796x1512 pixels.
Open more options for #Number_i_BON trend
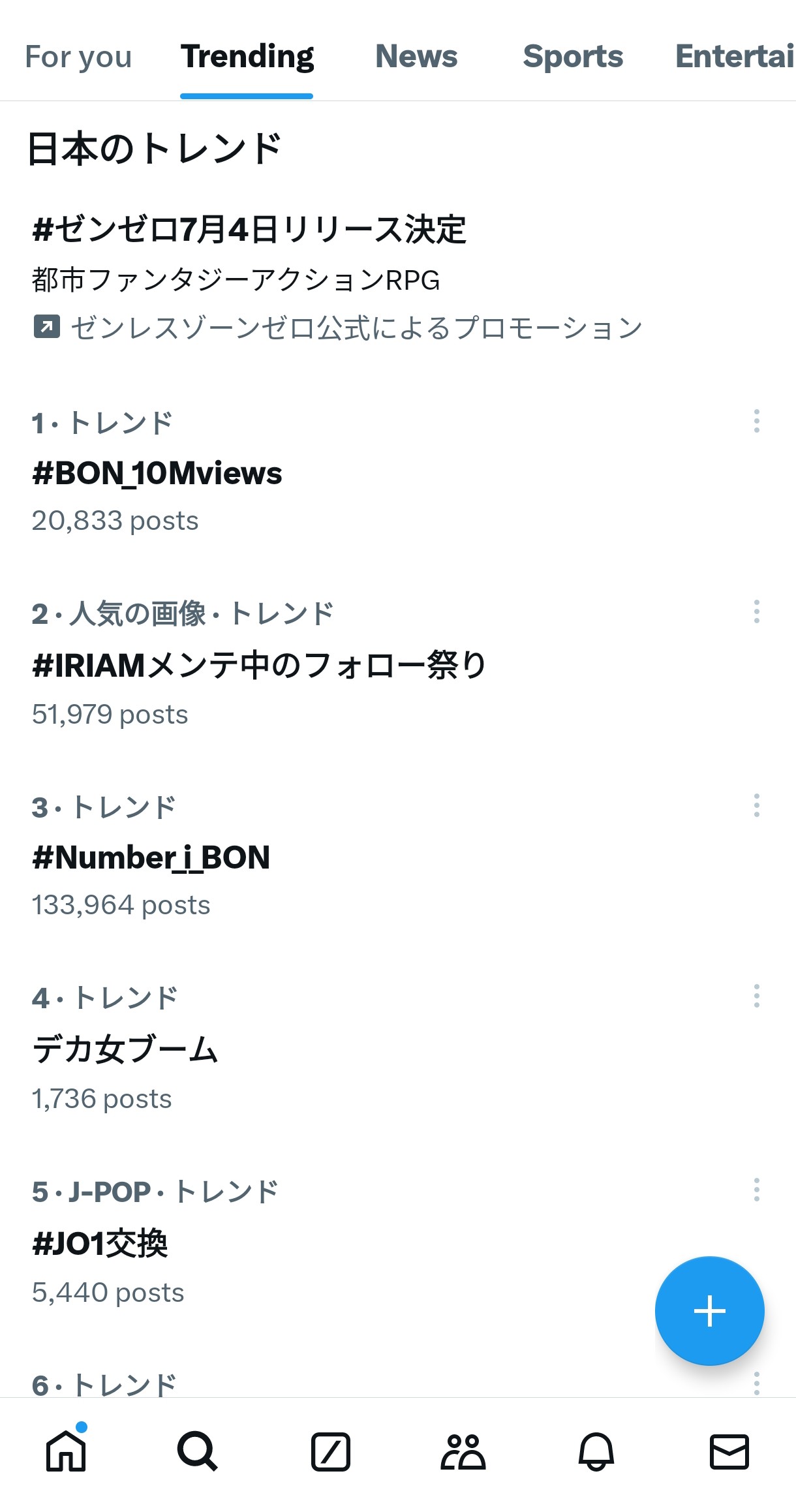click(x=756, y=805)
